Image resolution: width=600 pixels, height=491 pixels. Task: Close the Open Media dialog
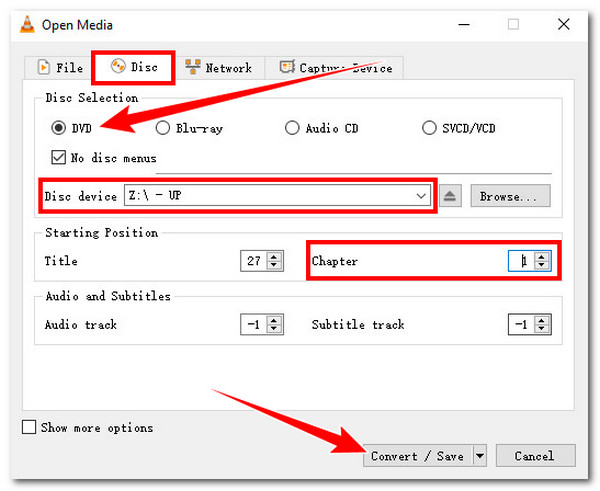pyautogui.click(x=564, y=24)
